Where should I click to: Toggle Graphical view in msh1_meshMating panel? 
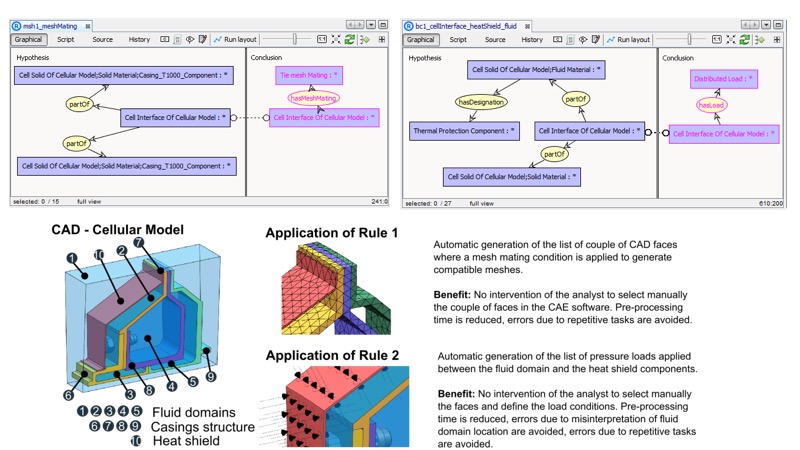(x=29, y=40)
